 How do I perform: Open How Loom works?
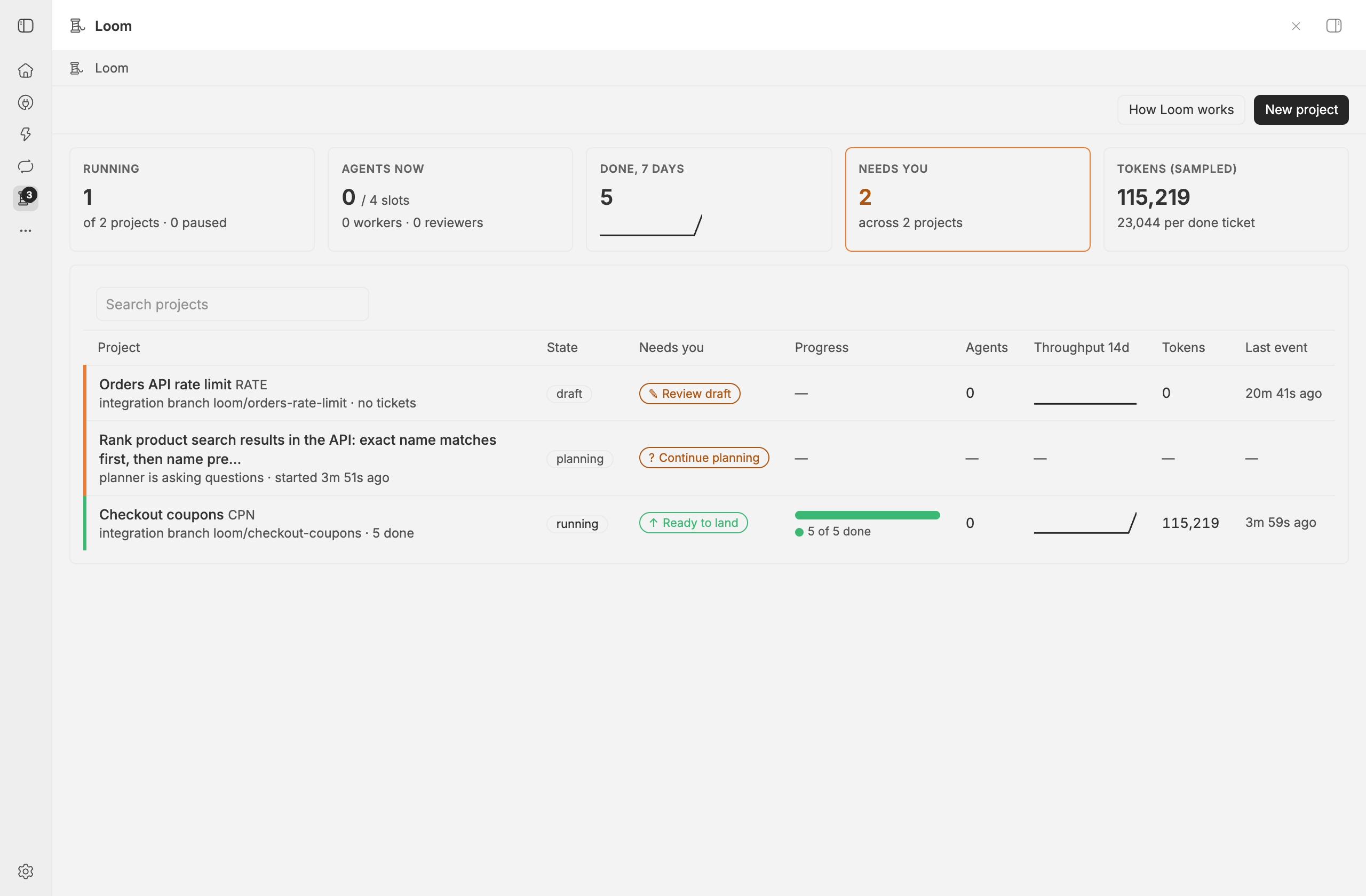pyautogui.click(x=1181, y=109)
